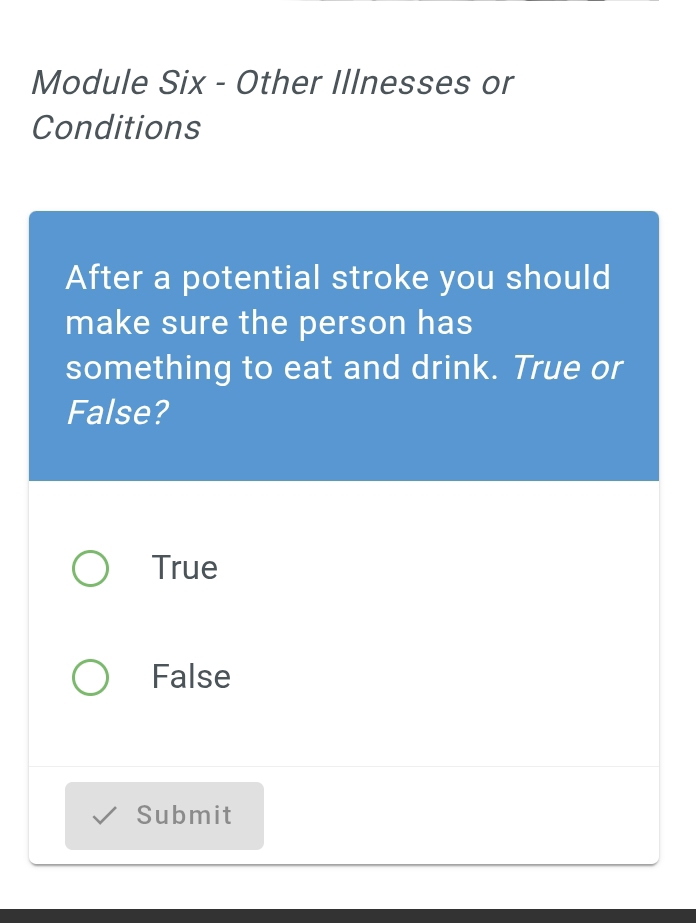Click the "Submit" label text
Screen dimensions: 696x923
coord(184,816)
